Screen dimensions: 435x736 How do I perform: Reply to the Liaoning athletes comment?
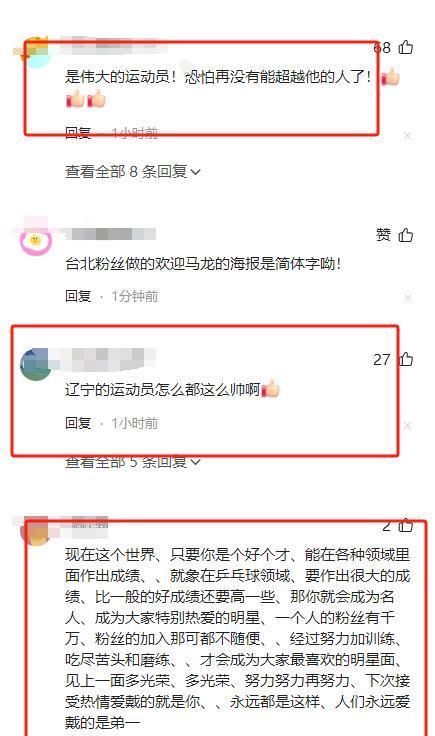[x=78, y=423]
